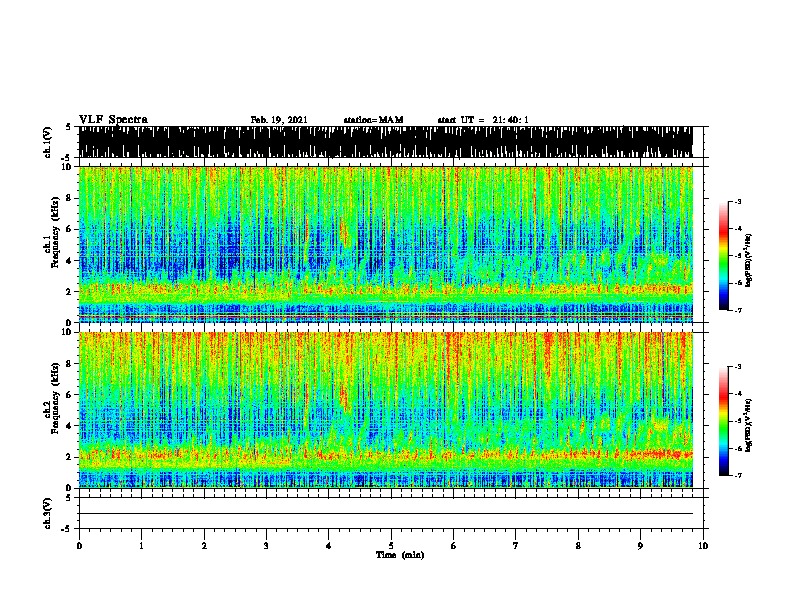792x612 pixels.
Task: Click the "Time (min)" axis label
Action: pos(400,555)
